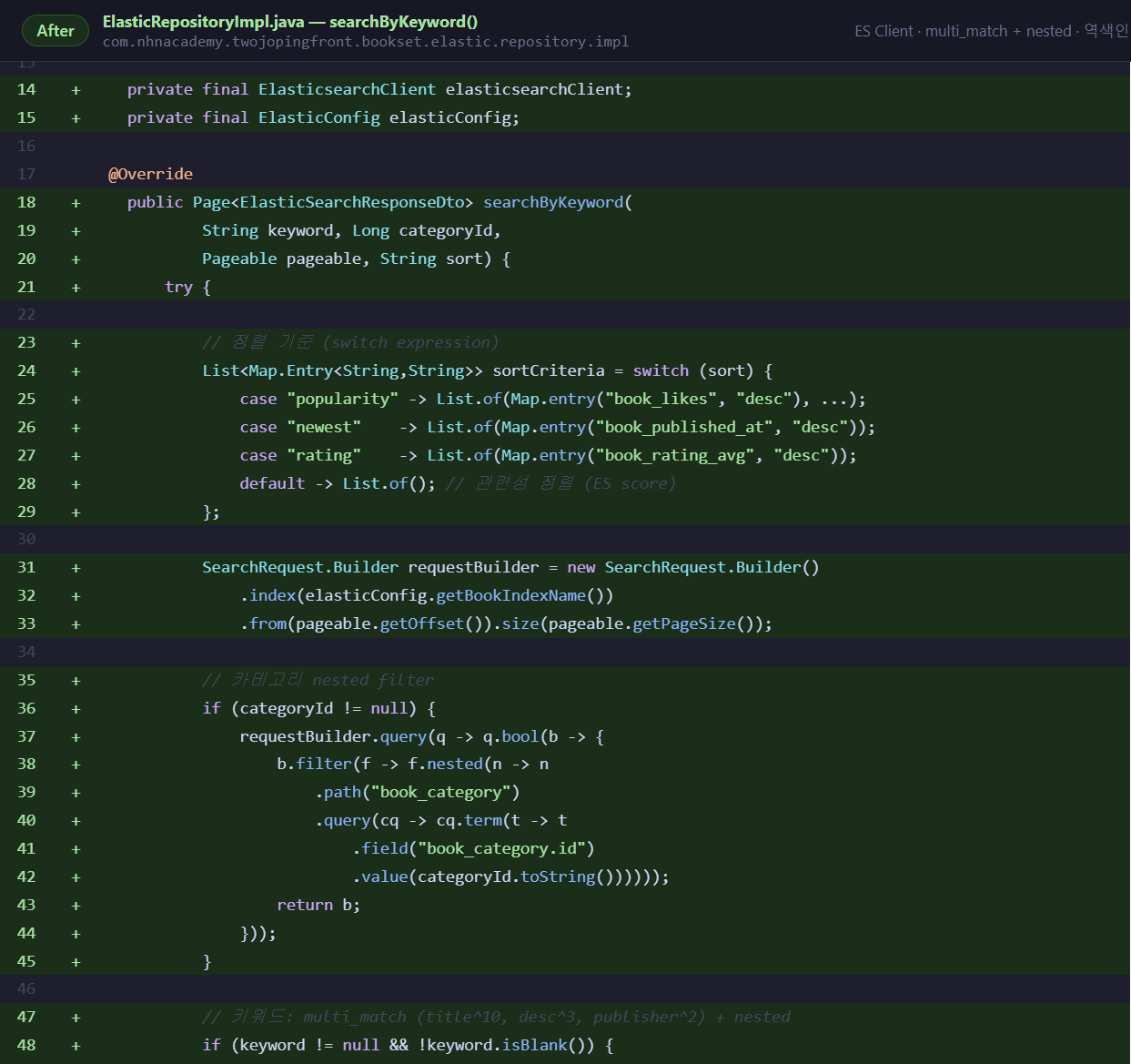
Task: Click the "newest" case string
Action: click(324, 427)
